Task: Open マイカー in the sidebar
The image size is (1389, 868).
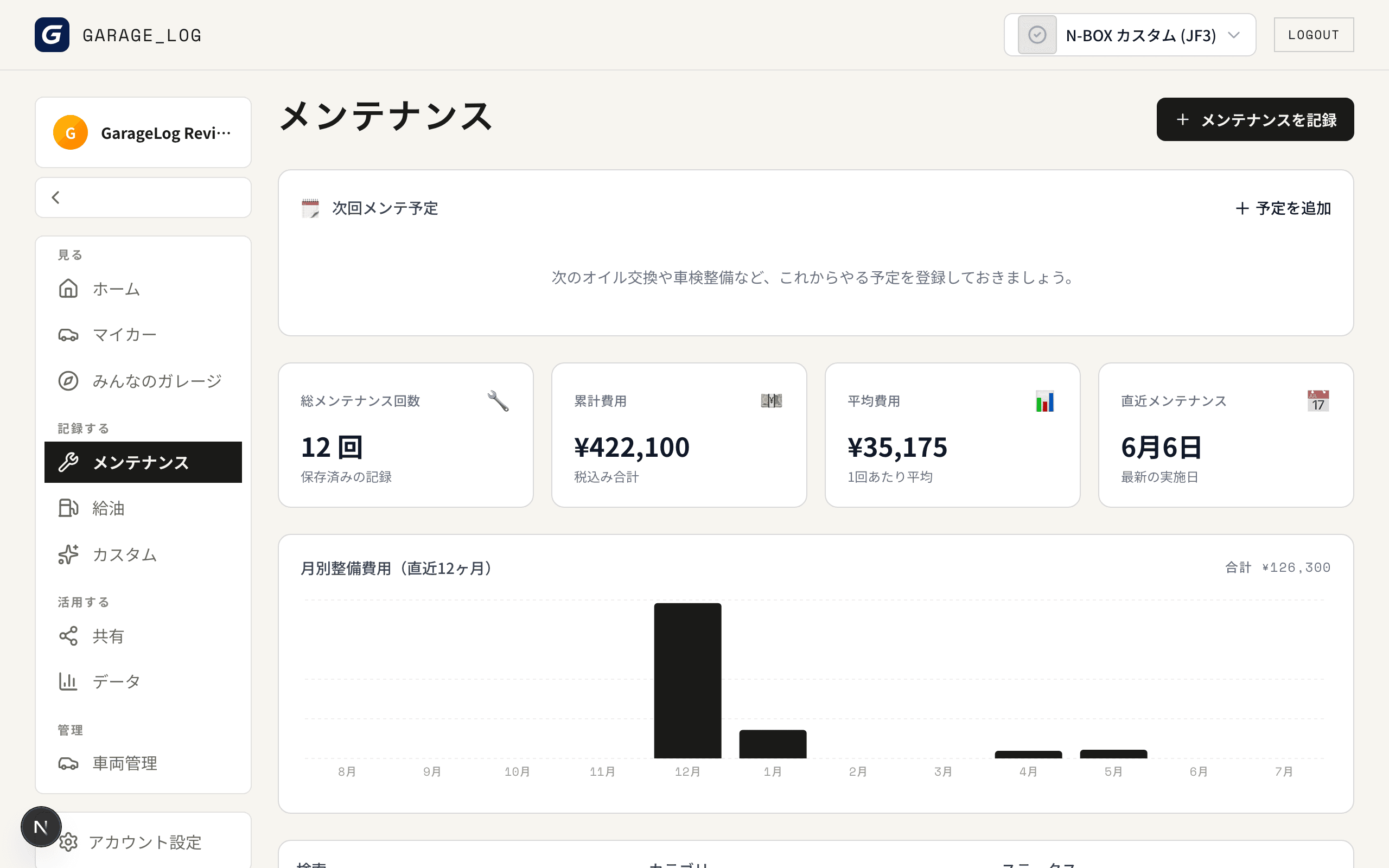Action: pos(143,335)
